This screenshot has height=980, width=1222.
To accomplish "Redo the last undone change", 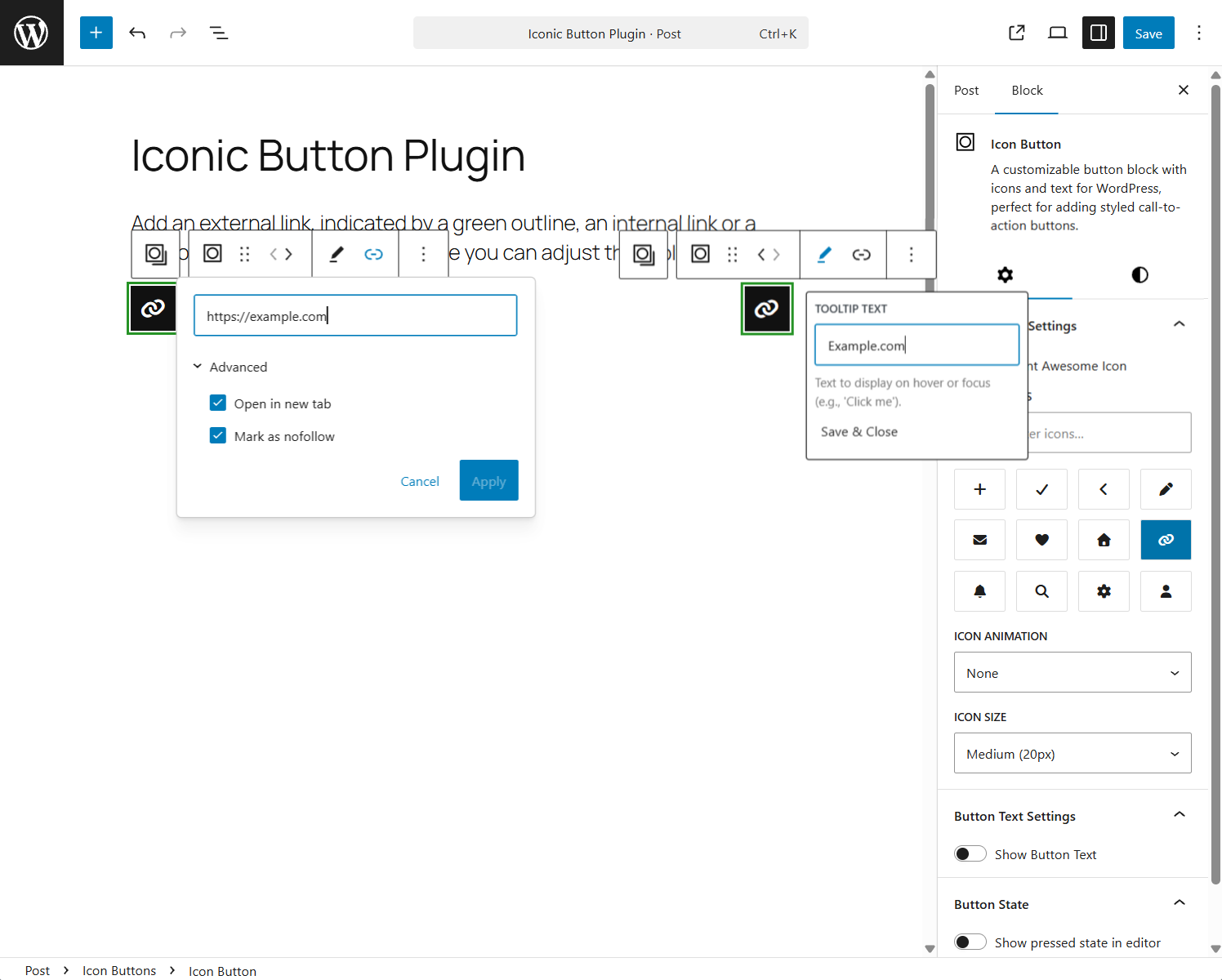I will tap(178, 33).
